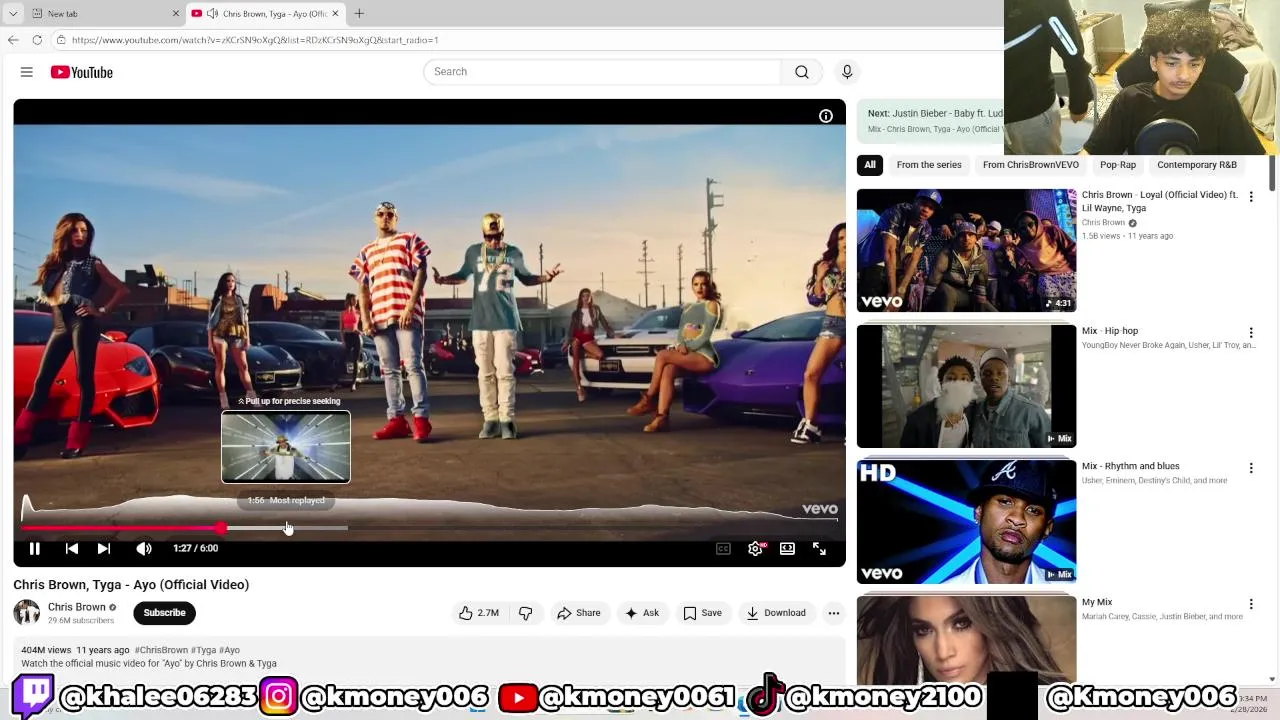Reload the YouTube page
Screen dimensions: 1280x720
(37, 40)
